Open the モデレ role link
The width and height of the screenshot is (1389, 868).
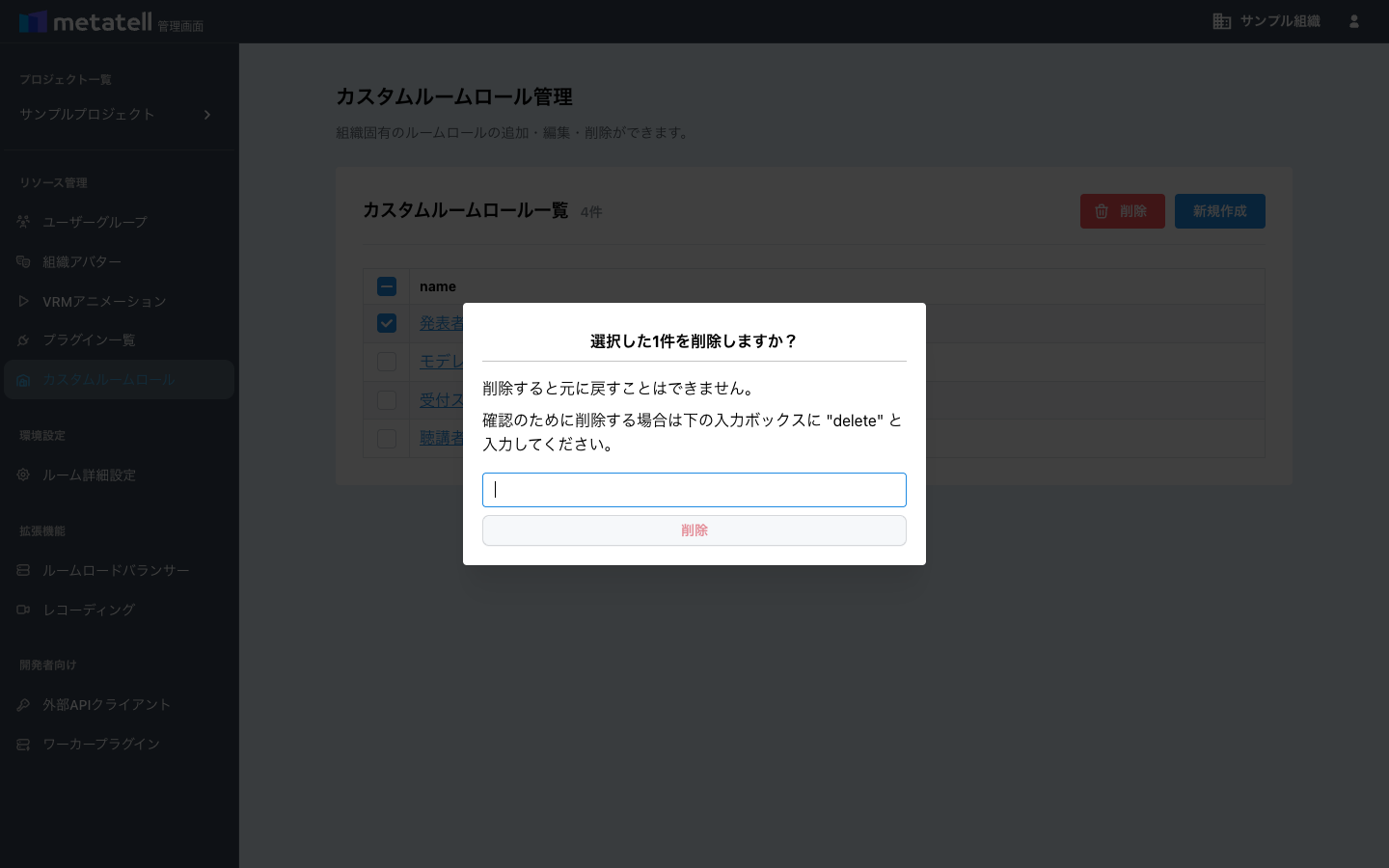pyautogui.click(x=442, y=362)
